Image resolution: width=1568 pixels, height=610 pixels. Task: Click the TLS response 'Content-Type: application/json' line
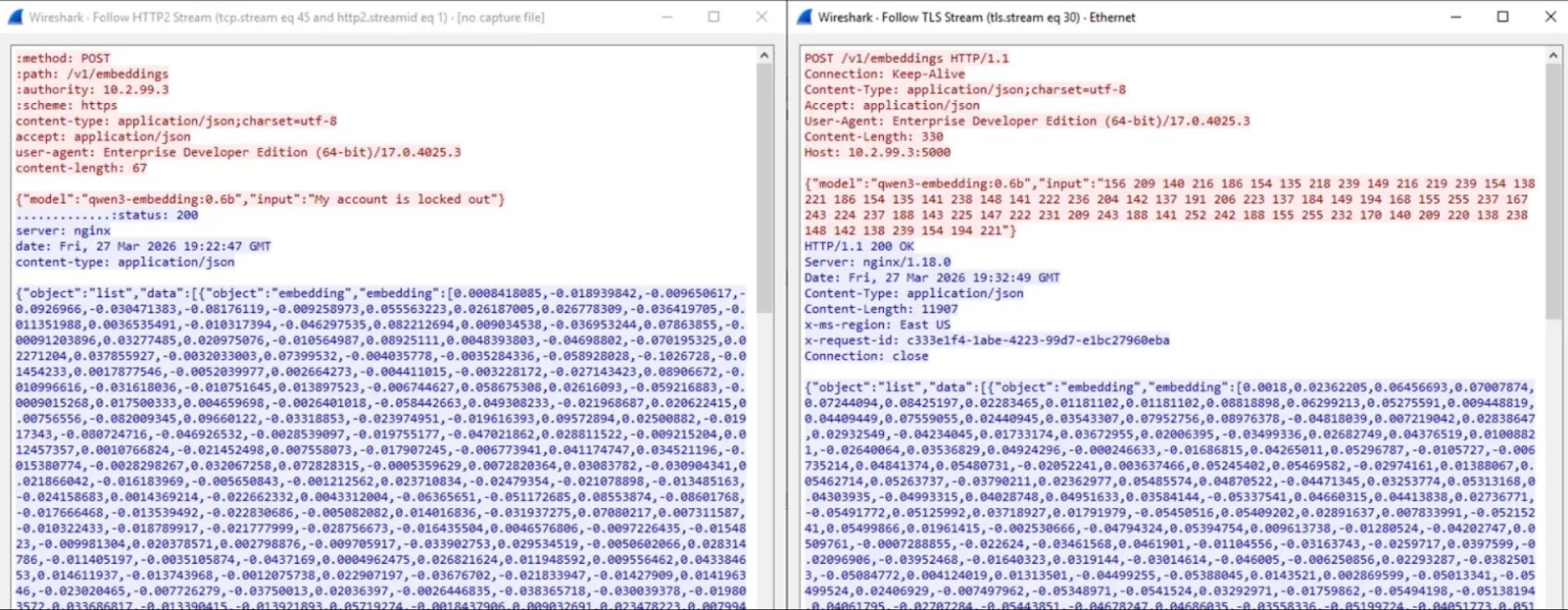pos(913,293)
